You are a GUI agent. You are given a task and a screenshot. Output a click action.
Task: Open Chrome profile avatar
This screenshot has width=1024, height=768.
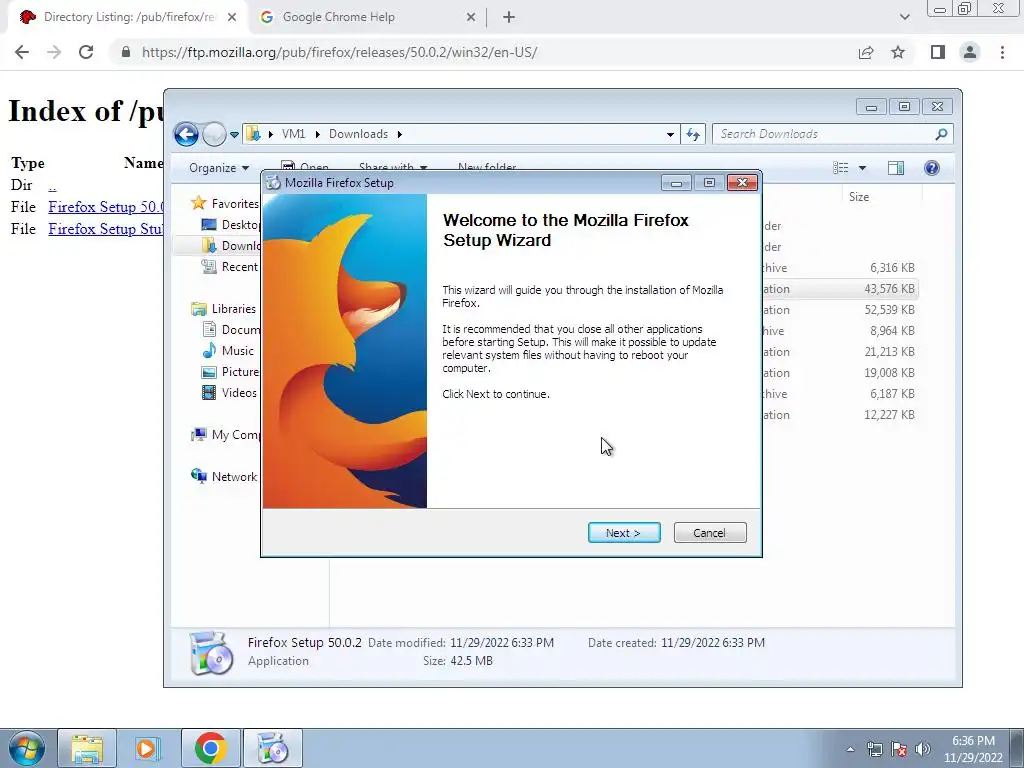click(x=970, y=52)
